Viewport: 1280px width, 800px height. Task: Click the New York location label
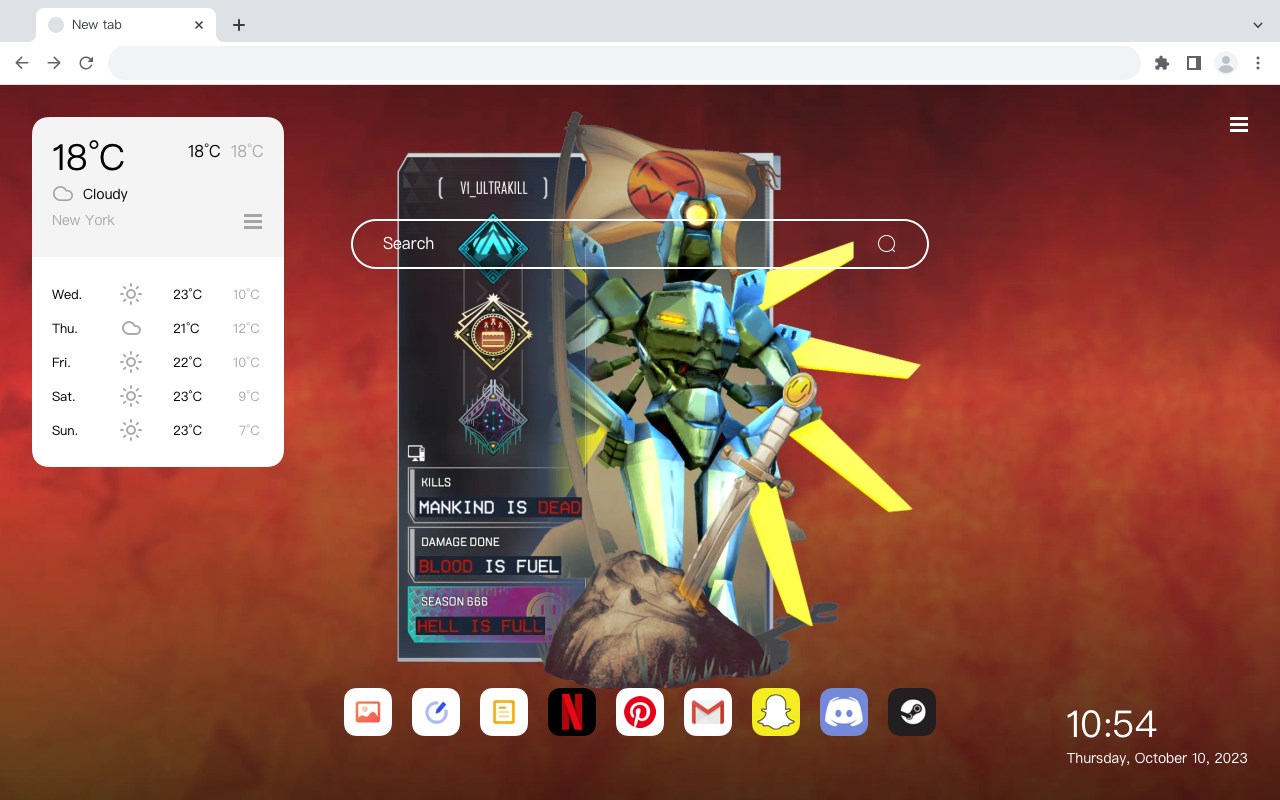[83, 220]
